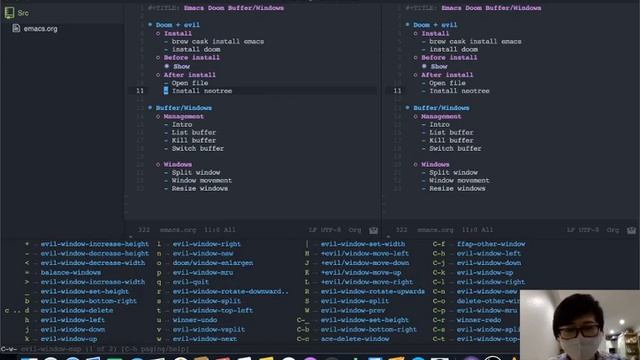Image resolution: width=640 pixels, height=360 pixels.
Task: Click 'LF UTF-8' encoding in left modeline
Action: pos(324,230)
